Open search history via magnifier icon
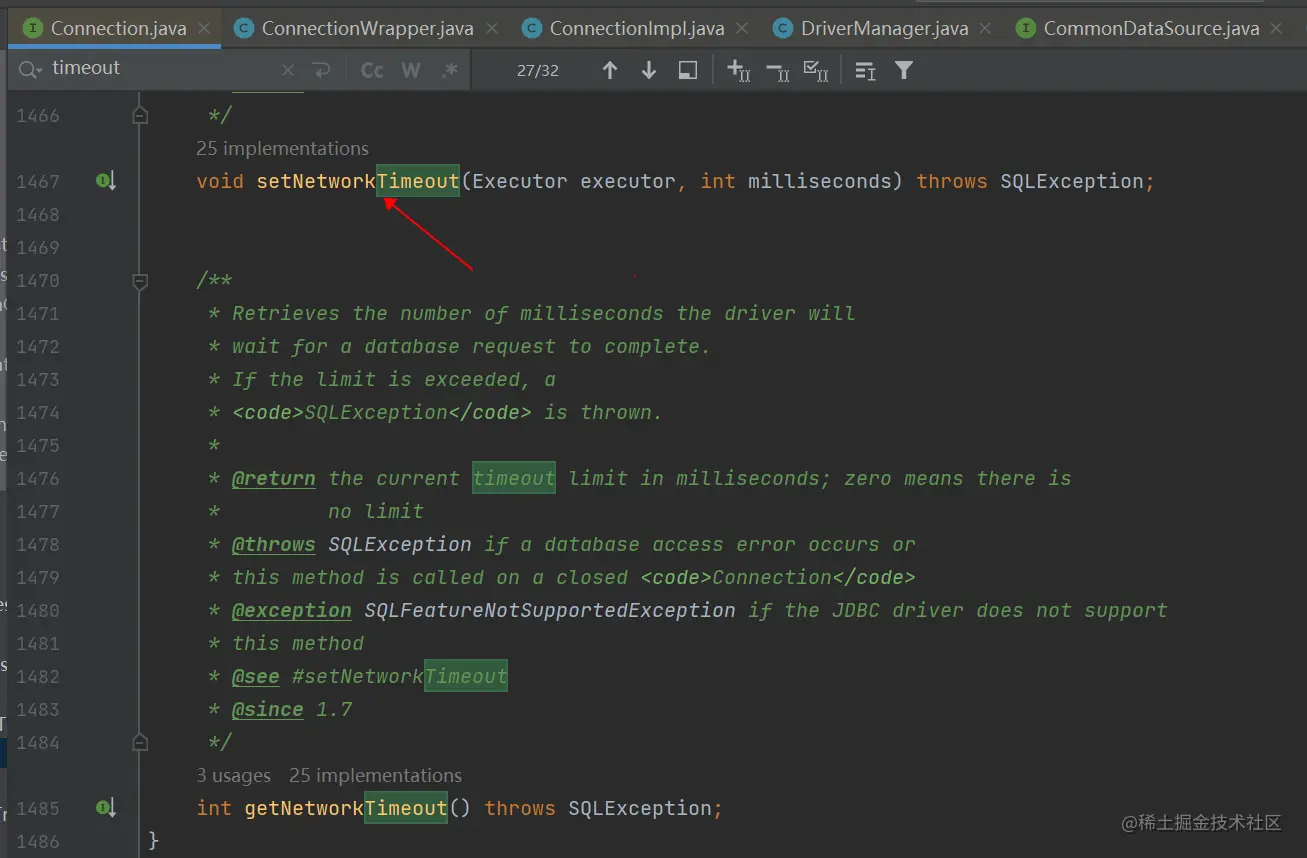 click(31, 69)
